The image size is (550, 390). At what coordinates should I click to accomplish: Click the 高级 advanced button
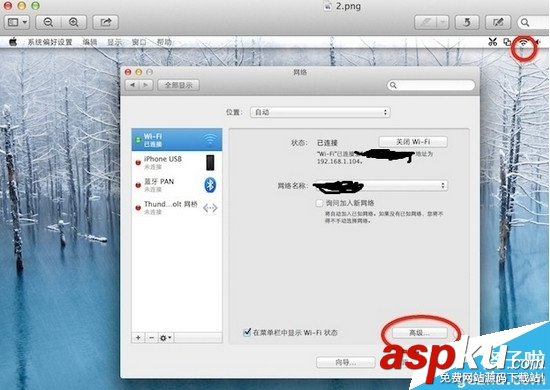(420, 332)
